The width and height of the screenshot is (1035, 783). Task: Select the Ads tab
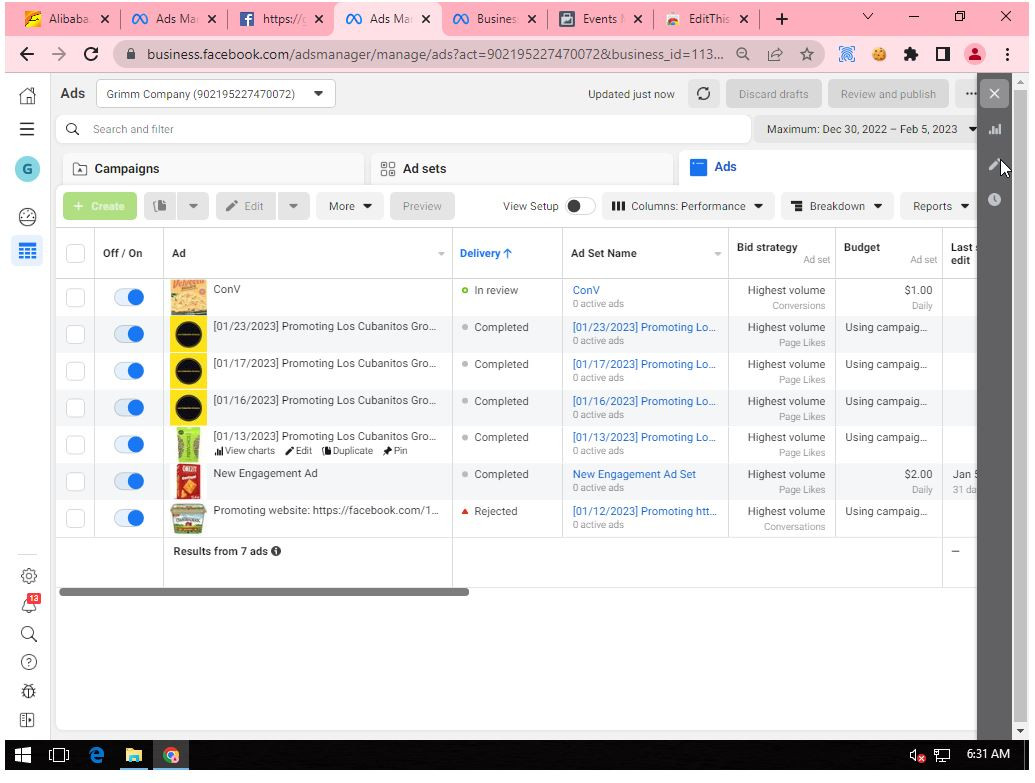[828, 167]
